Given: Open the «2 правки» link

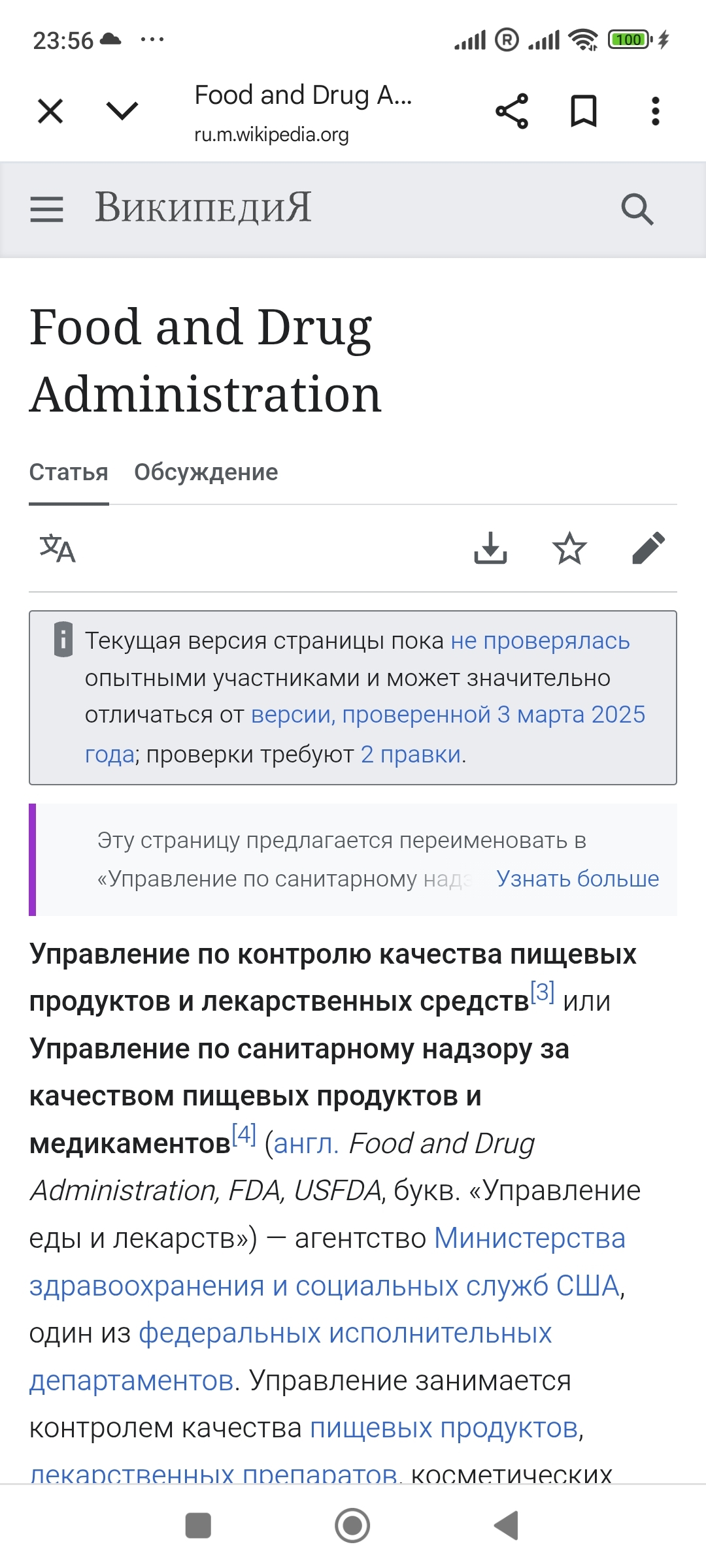Looking at the screenshot, I should 411,755.
